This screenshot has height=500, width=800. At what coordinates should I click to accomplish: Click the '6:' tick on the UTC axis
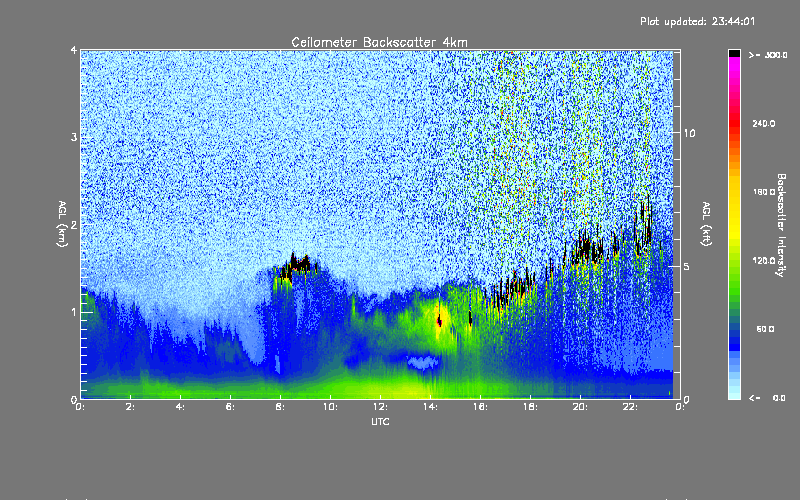click(x=231, y=407)
